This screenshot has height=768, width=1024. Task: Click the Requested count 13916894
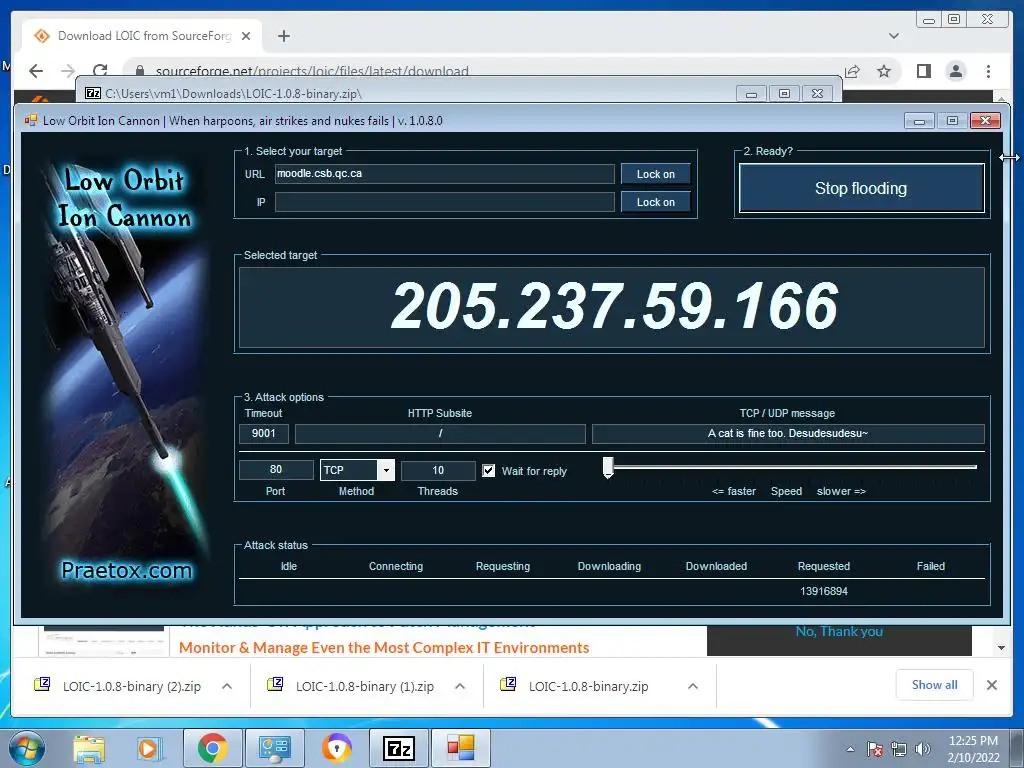point(824,591)
